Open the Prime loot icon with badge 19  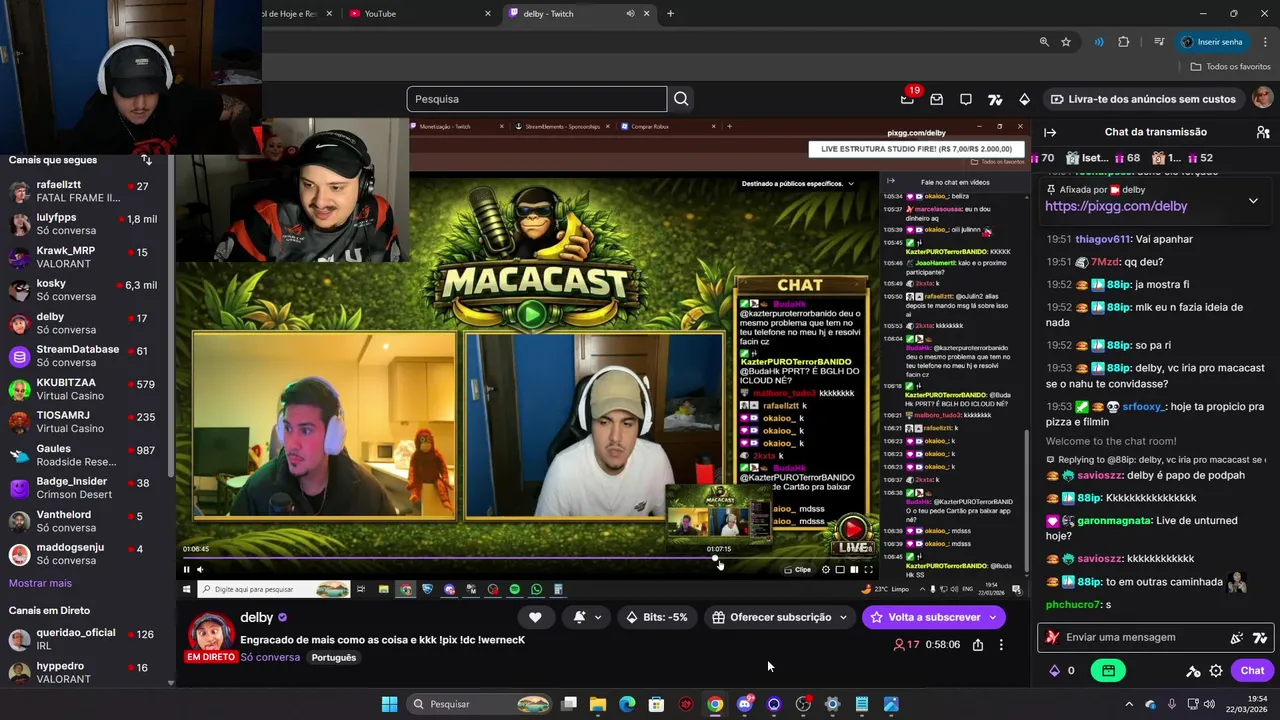coord(908,99)
